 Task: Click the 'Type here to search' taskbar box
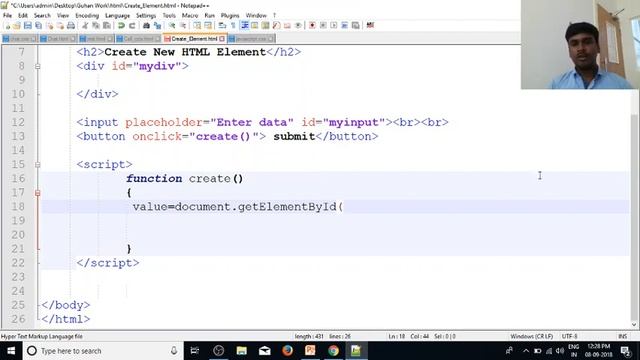click(102, 351)
